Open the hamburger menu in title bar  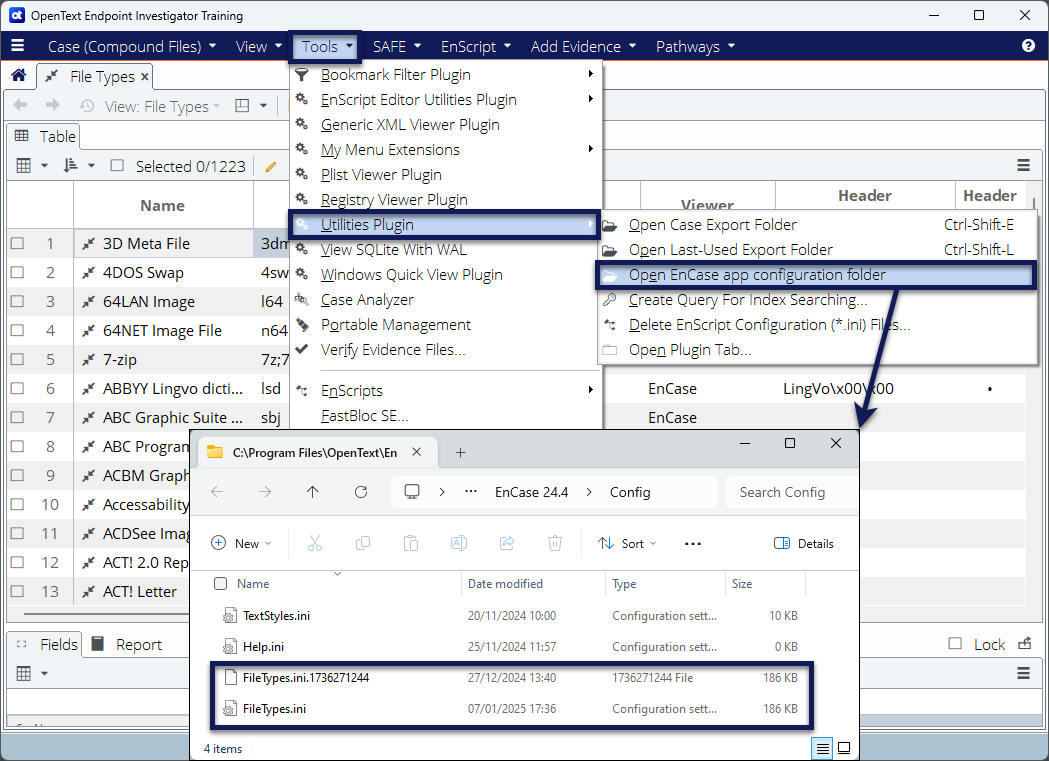pyautogui.click(x=18, y=45)
